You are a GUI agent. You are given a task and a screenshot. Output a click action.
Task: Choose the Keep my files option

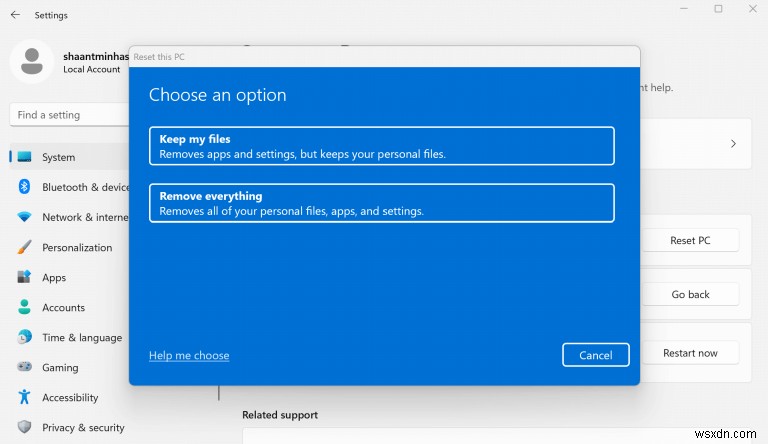pos(382,146)
